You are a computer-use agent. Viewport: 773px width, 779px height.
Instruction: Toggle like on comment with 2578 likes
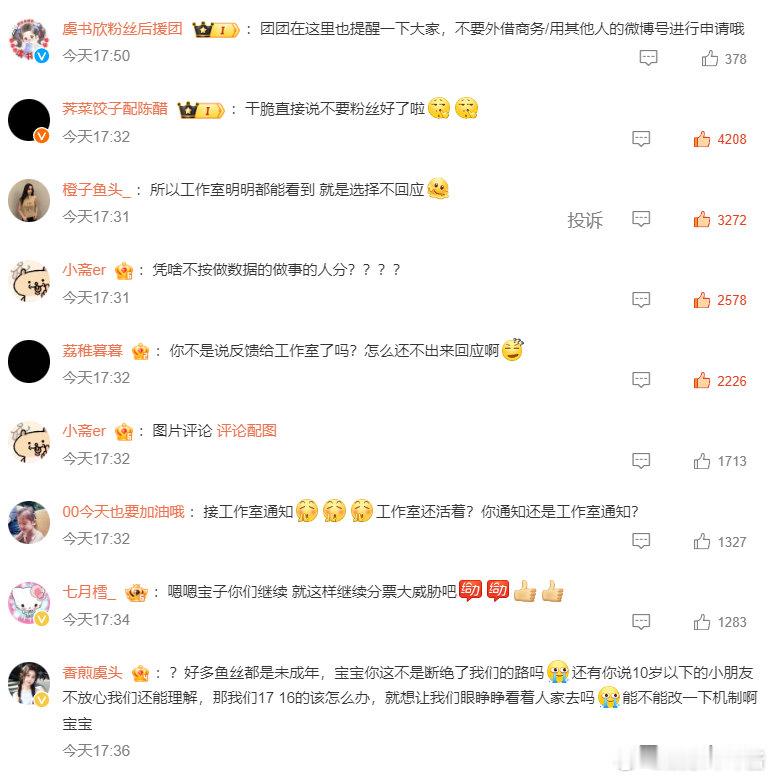[x=701, y=300]
